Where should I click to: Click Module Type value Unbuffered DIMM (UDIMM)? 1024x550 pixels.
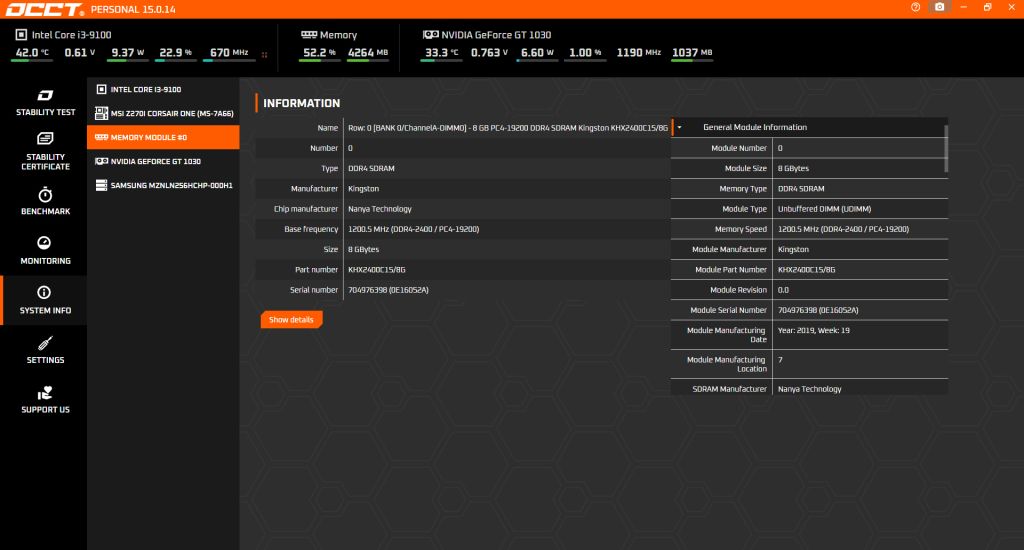(824, 209)
